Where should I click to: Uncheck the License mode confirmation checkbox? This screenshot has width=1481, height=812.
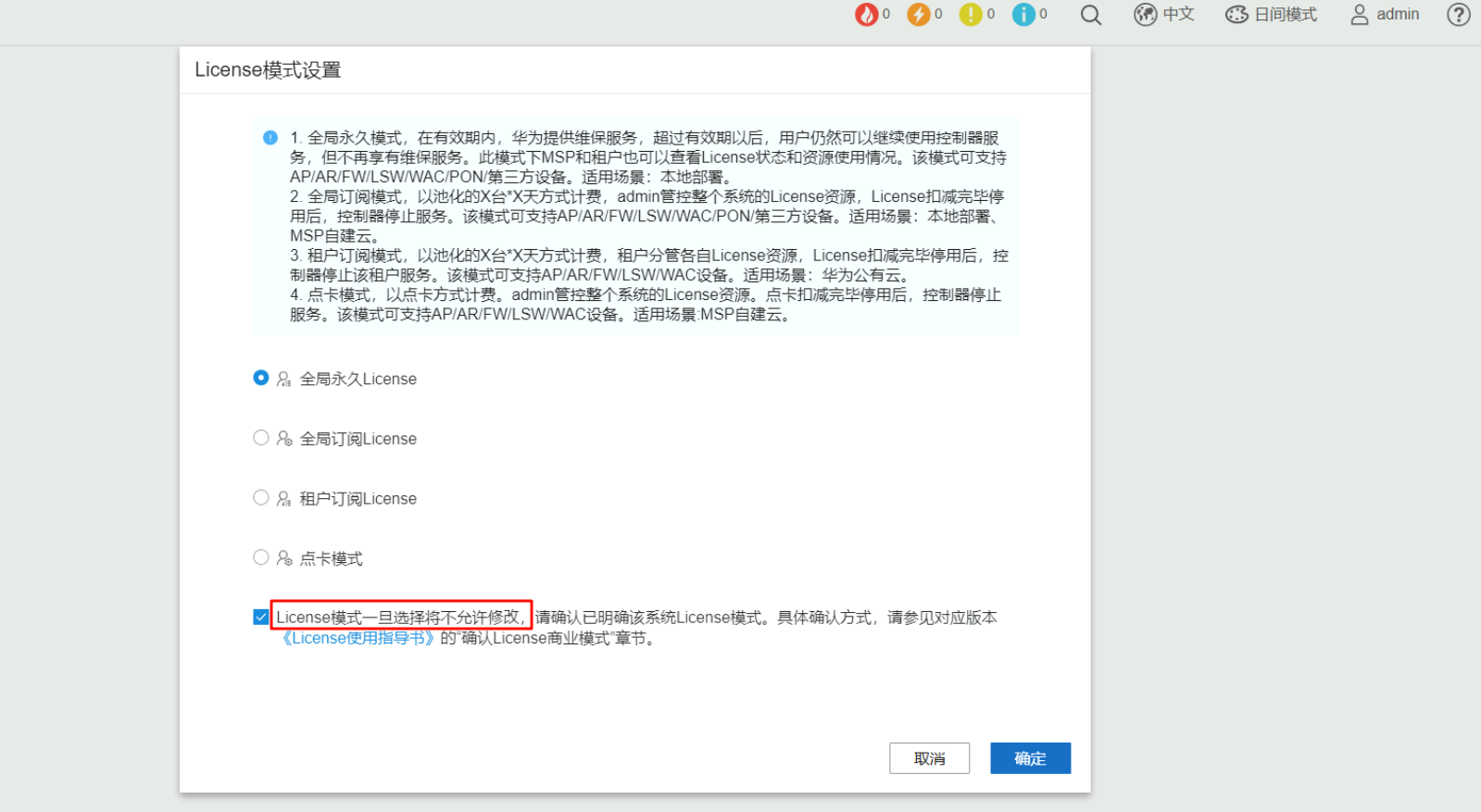261,618
